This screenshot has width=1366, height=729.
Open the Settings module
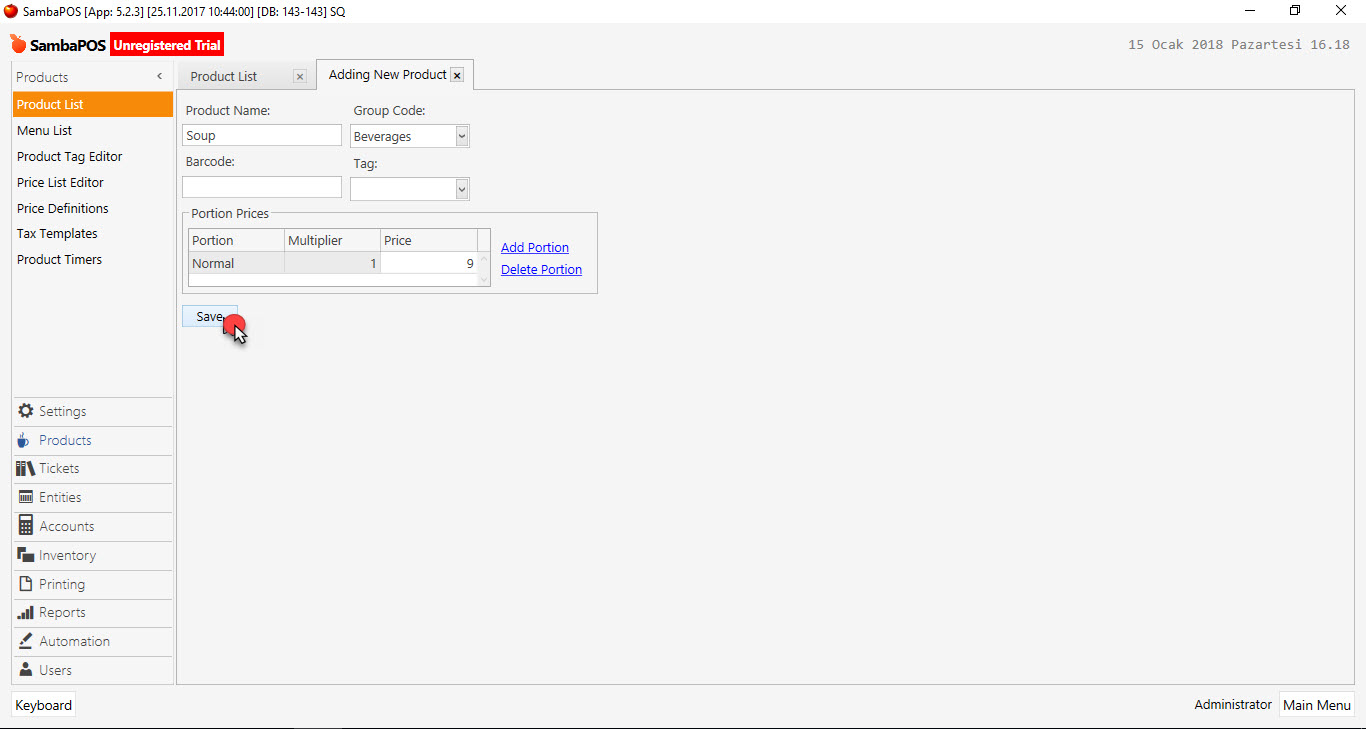(60, 411)
